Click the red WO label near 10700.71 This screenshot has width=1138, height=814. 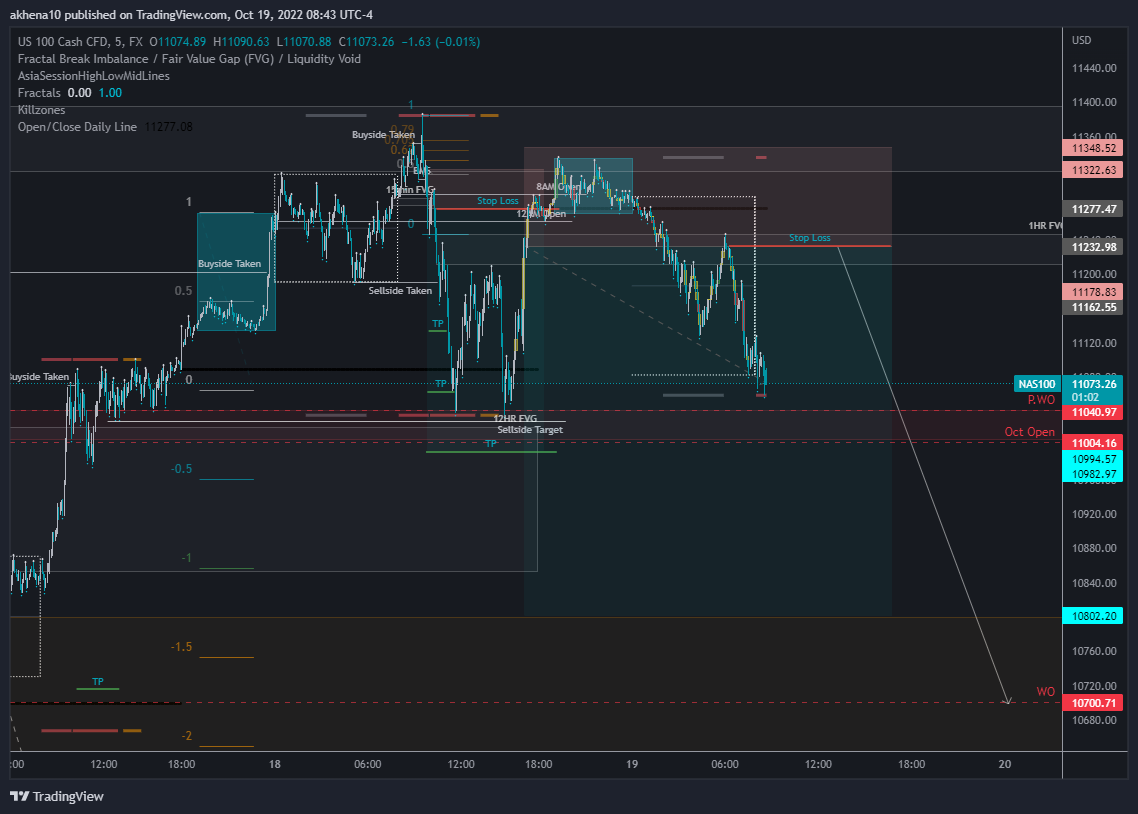(1045, 691)
